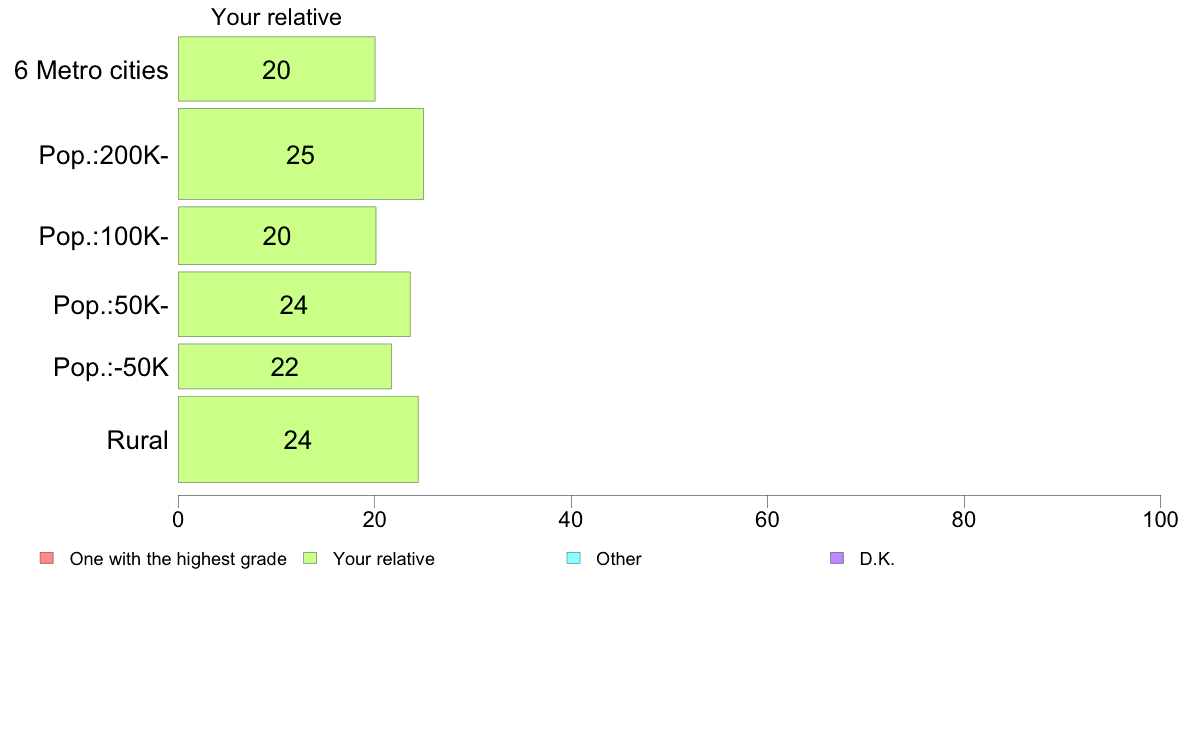Click the cyan 'Other' legend swatch
This screenshot has width=1188, height=736.
(x=574, y=559)
